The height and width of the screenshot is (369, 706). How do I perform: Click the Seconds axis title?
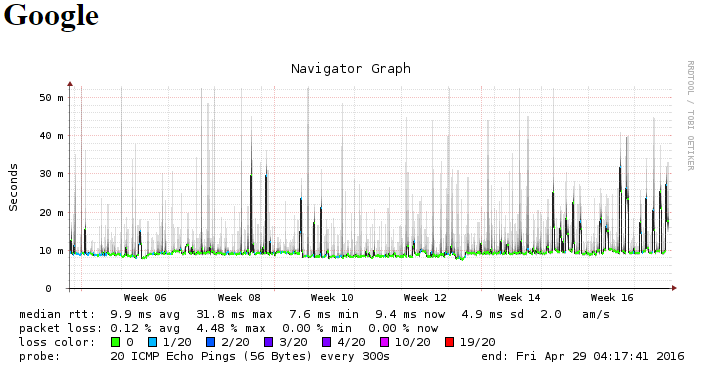13,187
